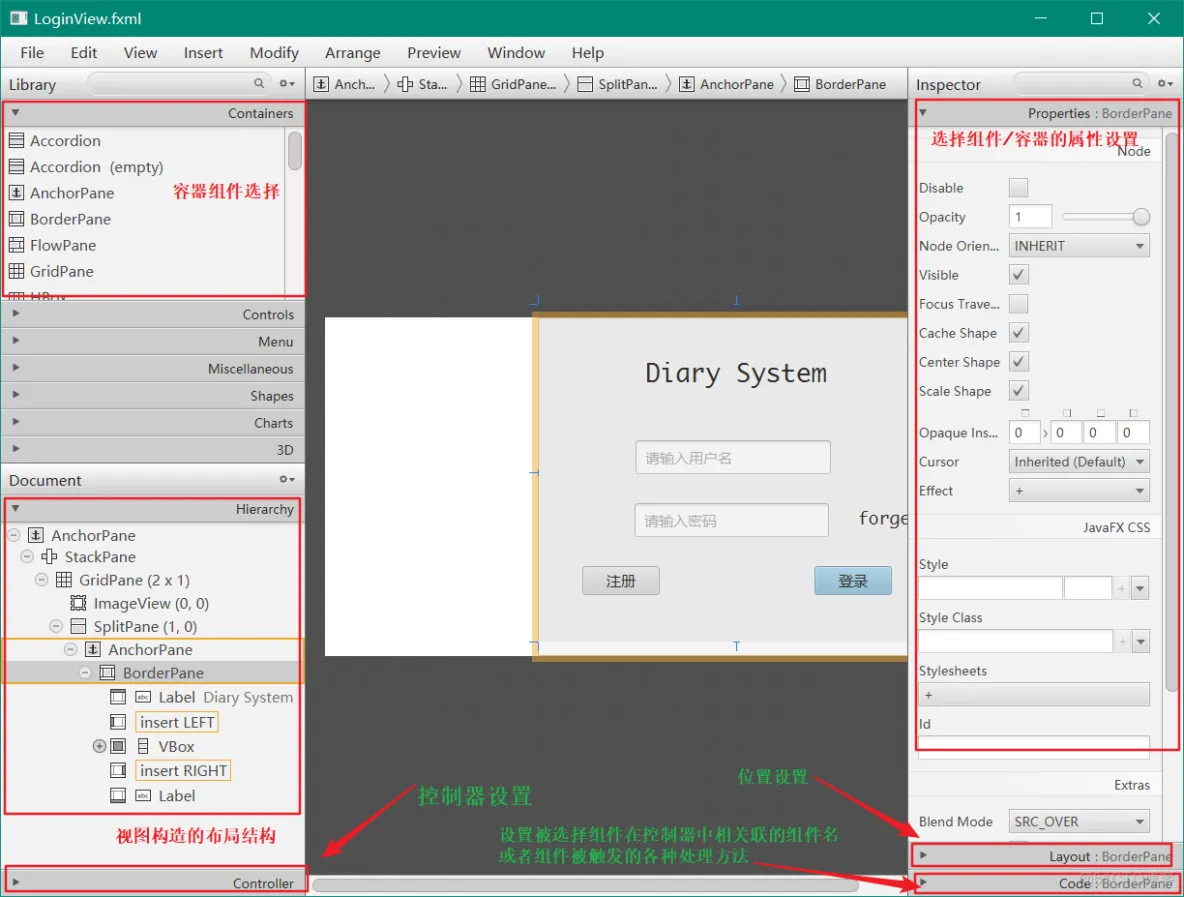Open the Arrange menu

(353, 53)
